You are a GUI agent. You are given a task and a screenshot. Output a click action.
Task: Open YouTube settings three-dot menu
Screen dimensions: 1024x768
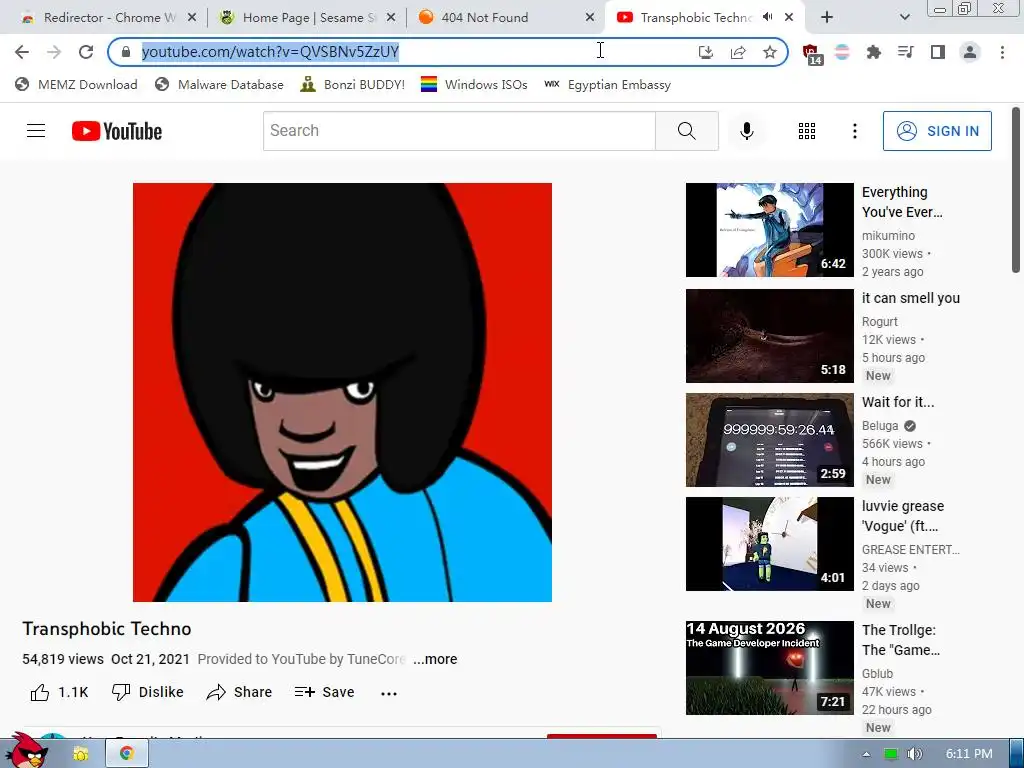pos(854,131)
